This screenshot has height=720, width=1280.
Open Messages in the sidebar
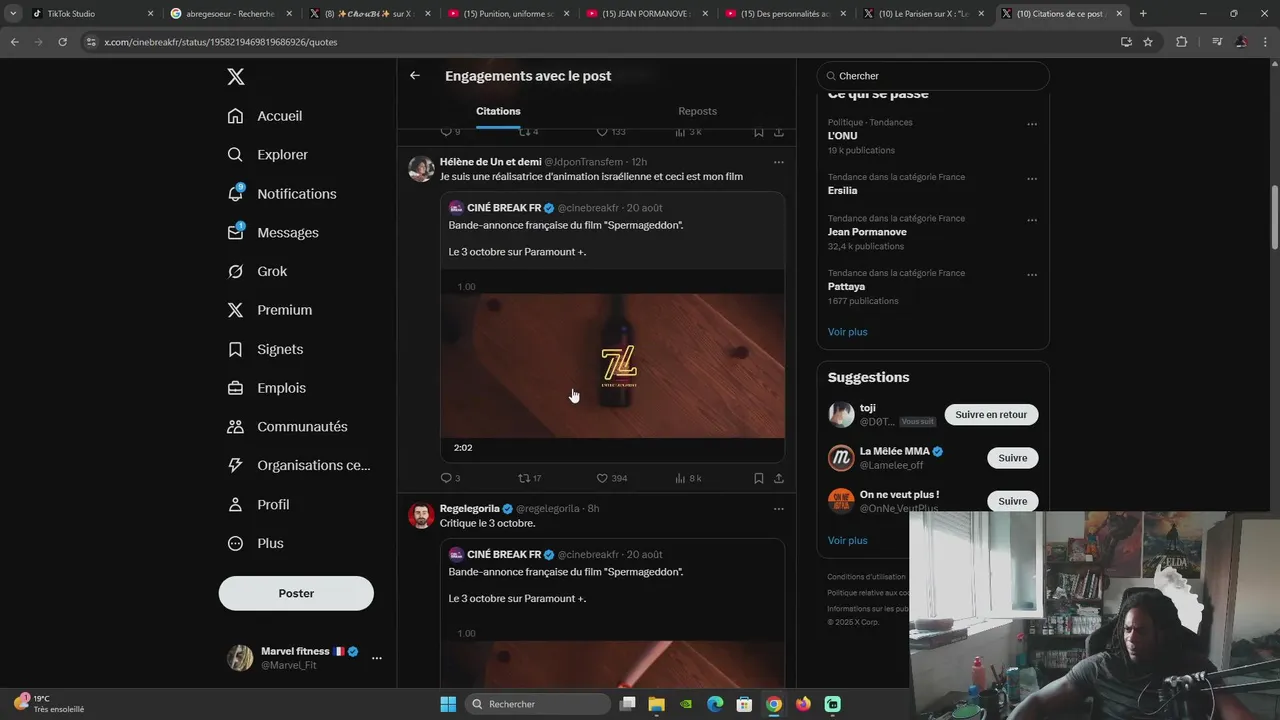click(273, 233)
